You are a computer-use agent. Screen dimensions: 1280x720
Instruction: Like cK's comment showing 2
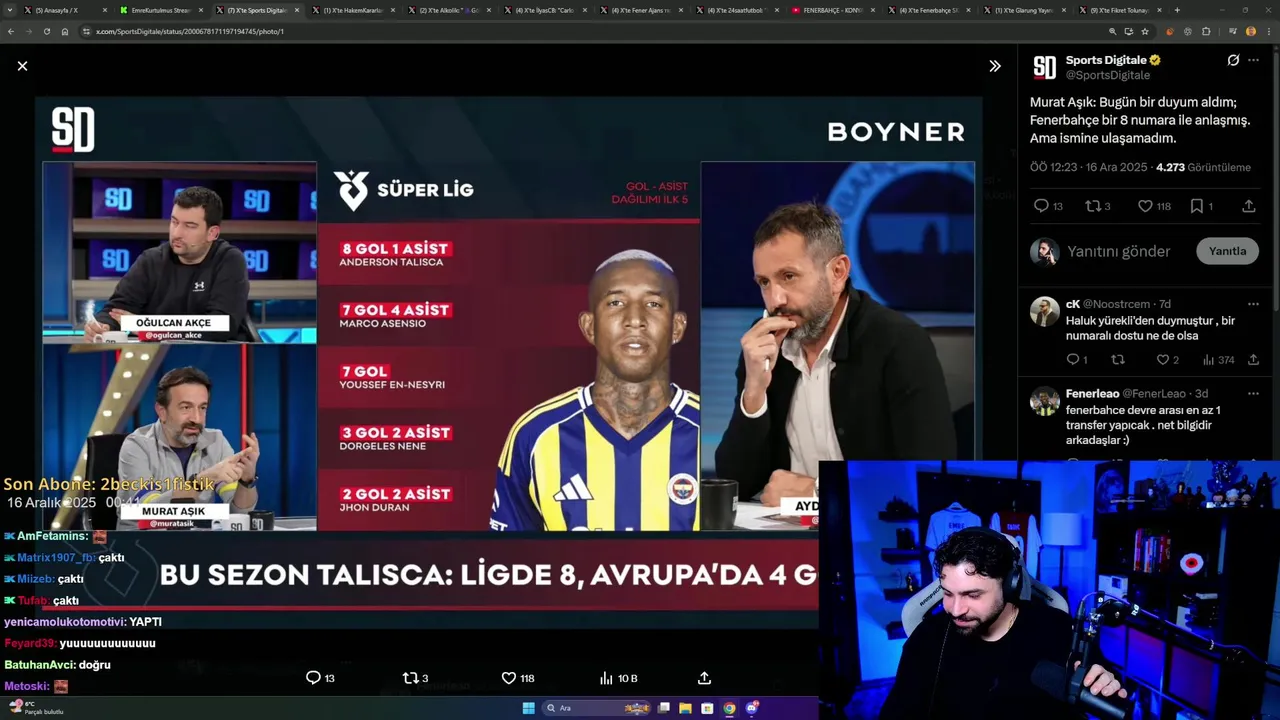coord(1167,360)
